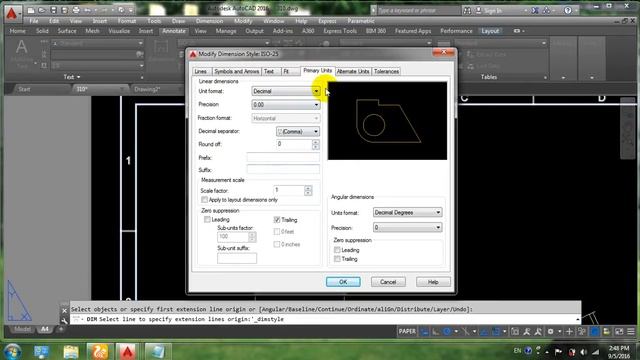The width and height of the screenshot is (640, 360).
Task: Open the Tolerances tab
Action: 386,71
